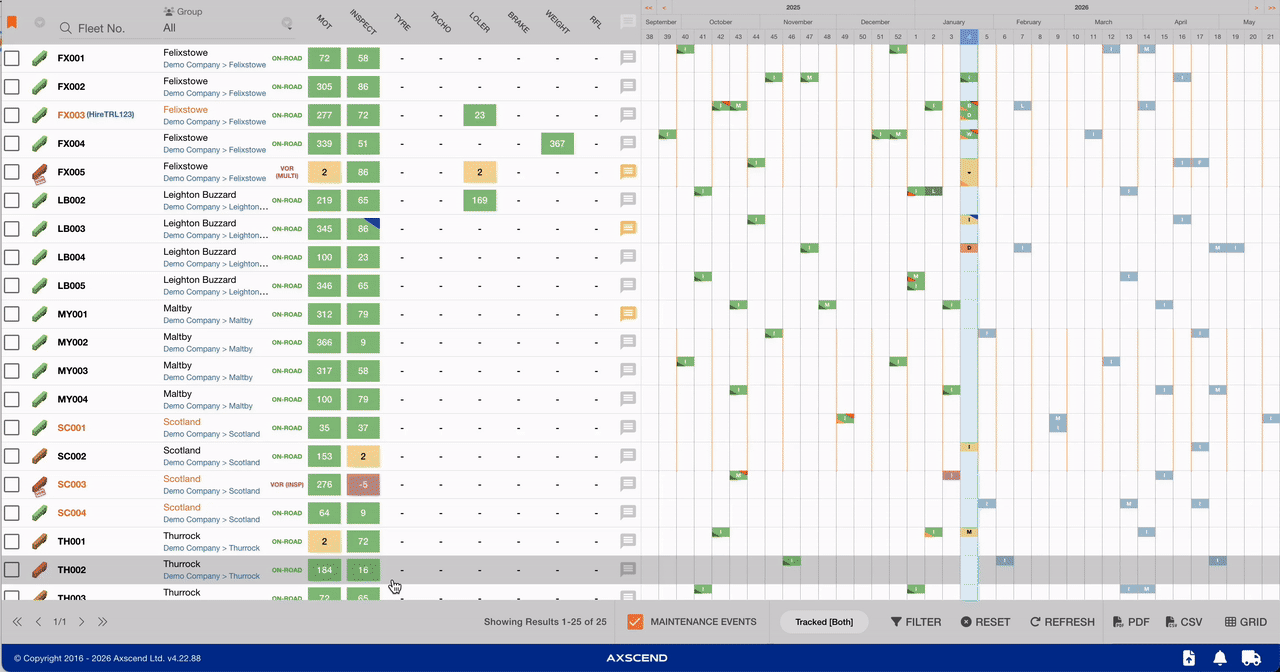The height and width of the screenshot is (672, 1280).
Task: Click the orange bookmark icon in header
Action: 12,22
